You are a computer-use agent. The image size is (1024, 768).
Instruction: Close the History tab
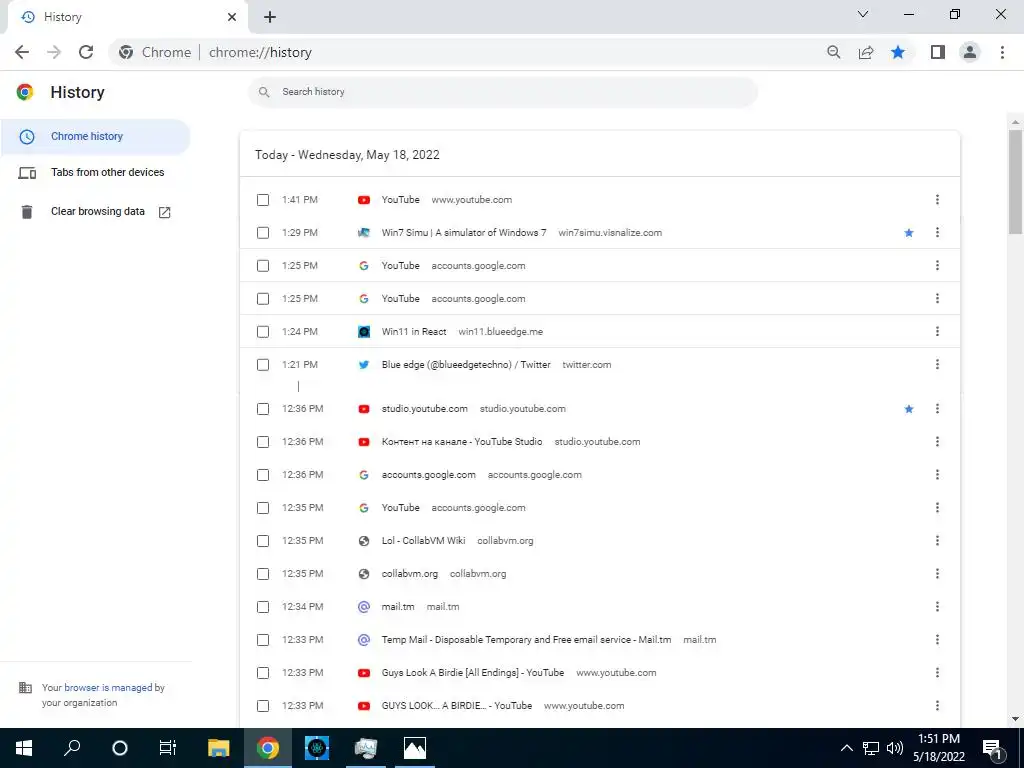(232, 17)
